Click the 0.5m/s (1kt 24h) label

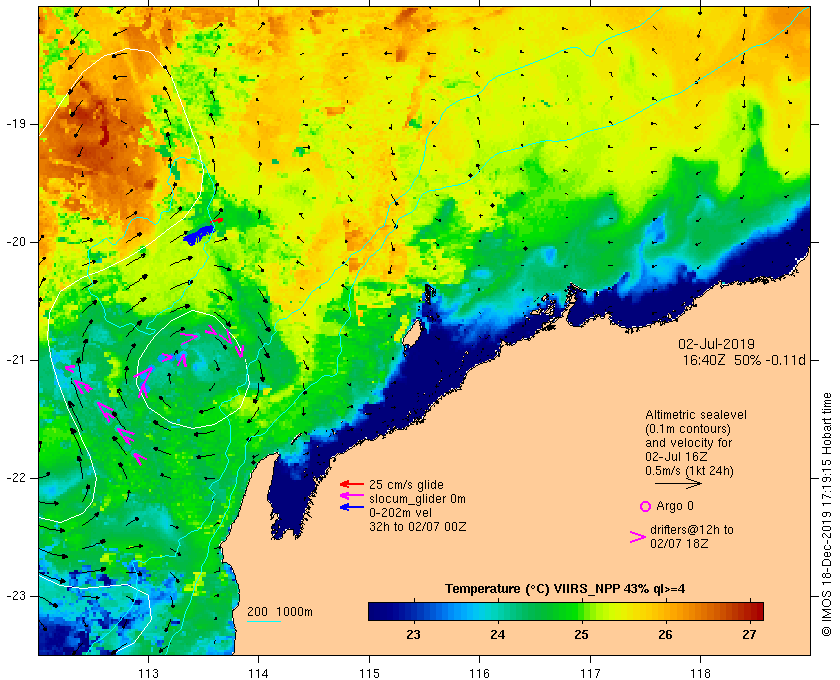coord(689,471)
